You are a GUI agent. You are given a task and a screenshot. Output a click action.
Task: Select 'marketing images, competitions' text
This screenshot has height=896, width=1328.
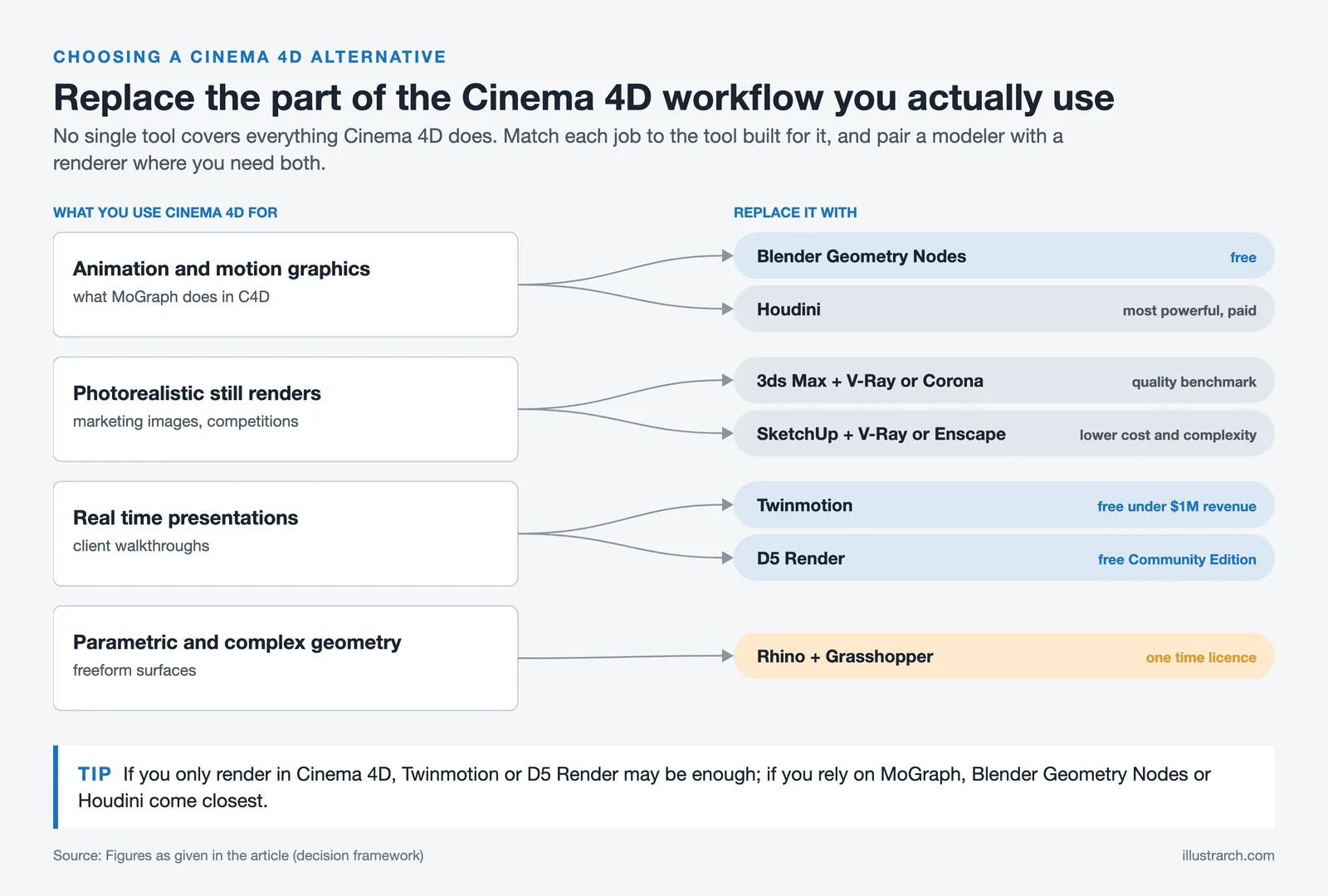coord(185,421)
